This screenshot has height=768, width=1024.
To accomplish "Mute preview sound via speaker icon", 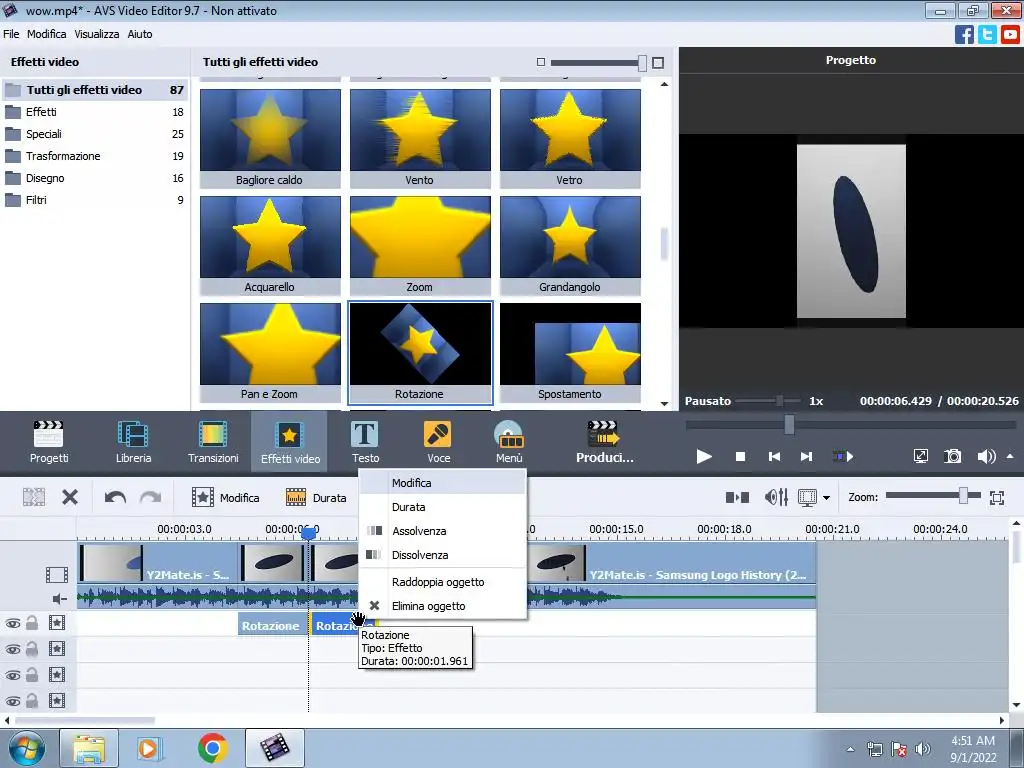I will (985, 456).
